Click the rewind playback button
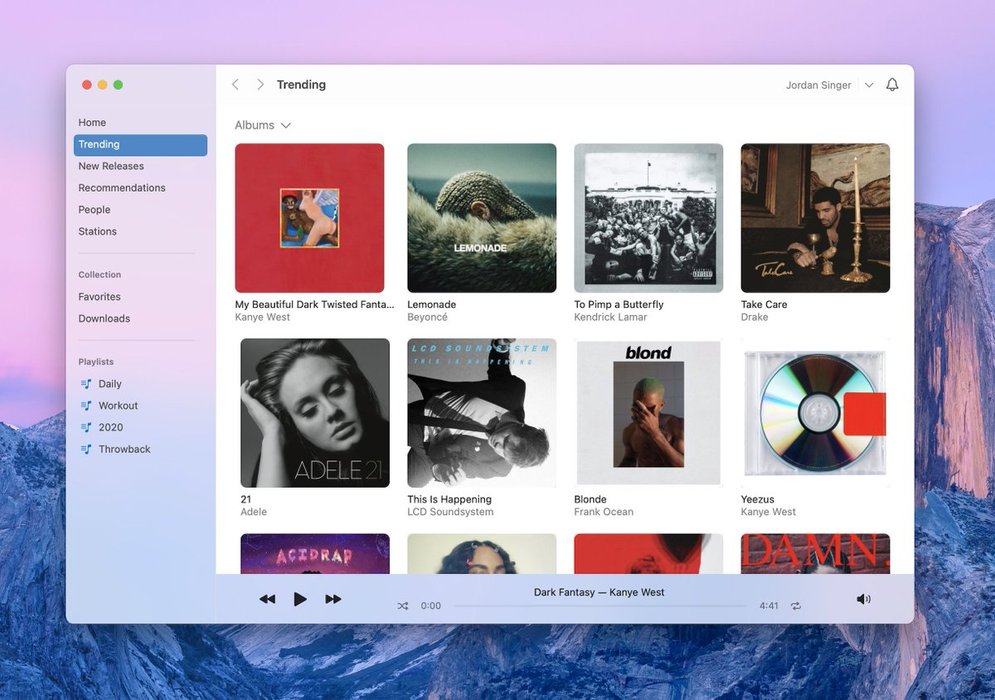This screenshot has width=995, height=700. [268, 598]
